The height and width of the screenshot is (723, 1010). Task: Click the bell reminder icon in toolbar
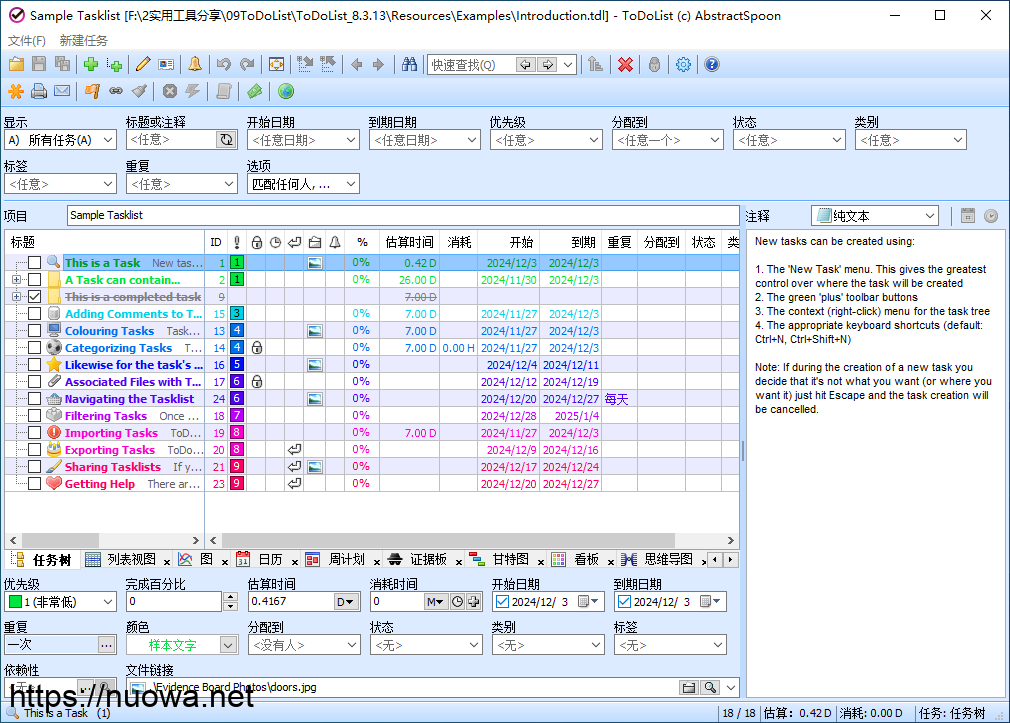click(x=194, y=65)
